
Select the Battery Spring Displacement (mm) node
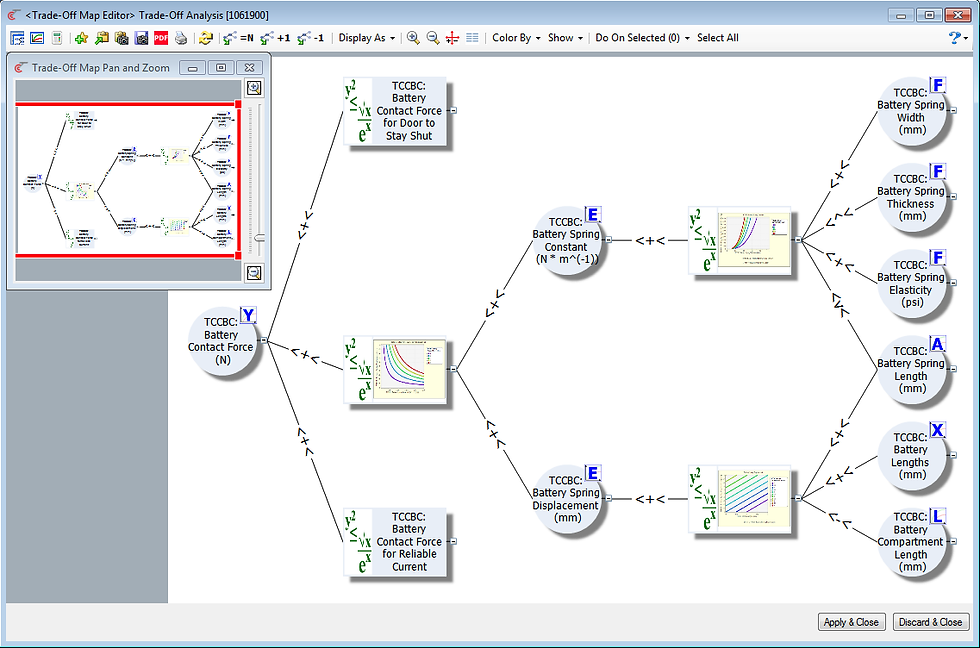566,499
